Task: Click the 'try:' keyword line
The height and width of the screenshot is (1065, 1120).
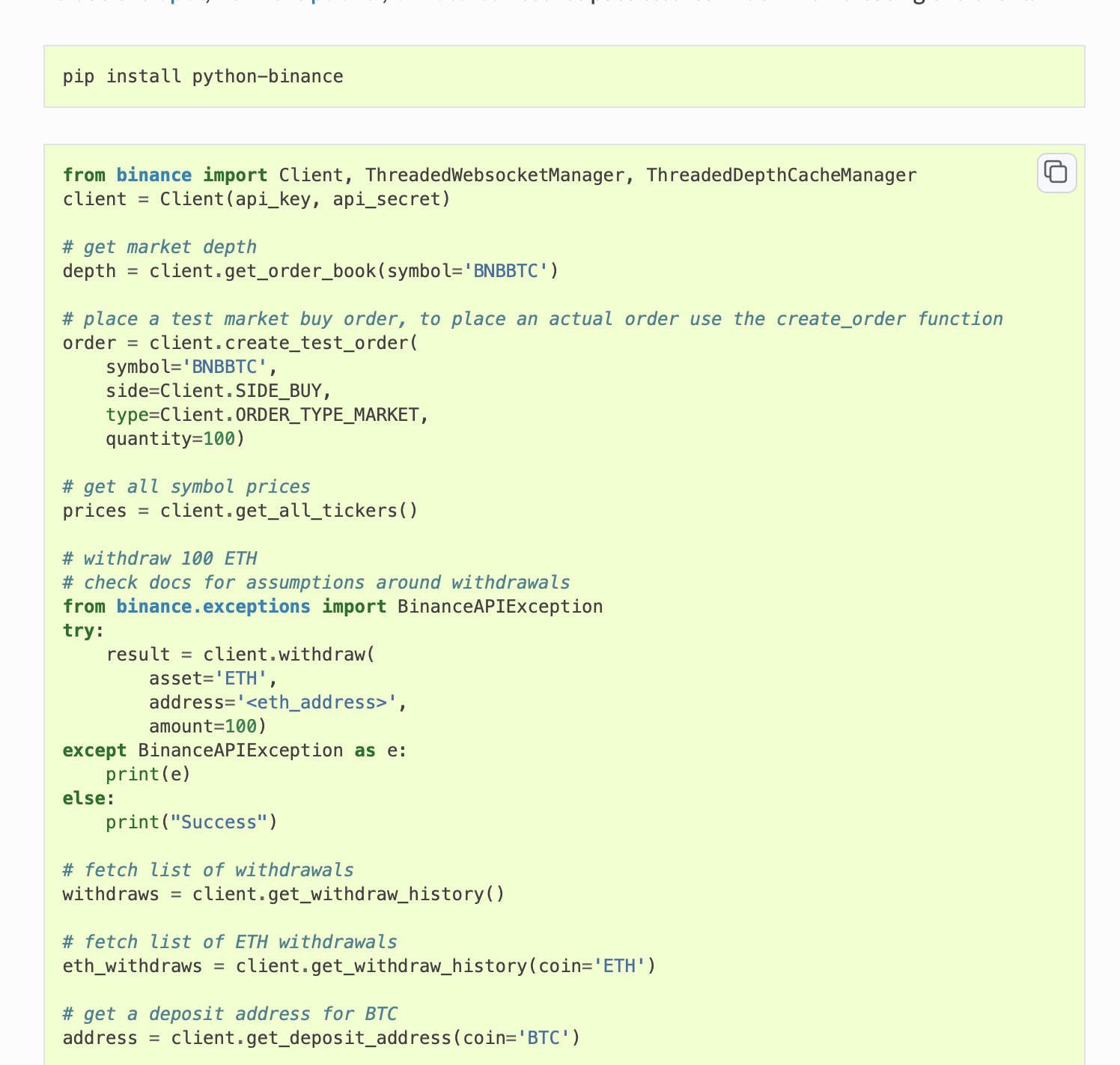Action: click(x=84, y=631)
